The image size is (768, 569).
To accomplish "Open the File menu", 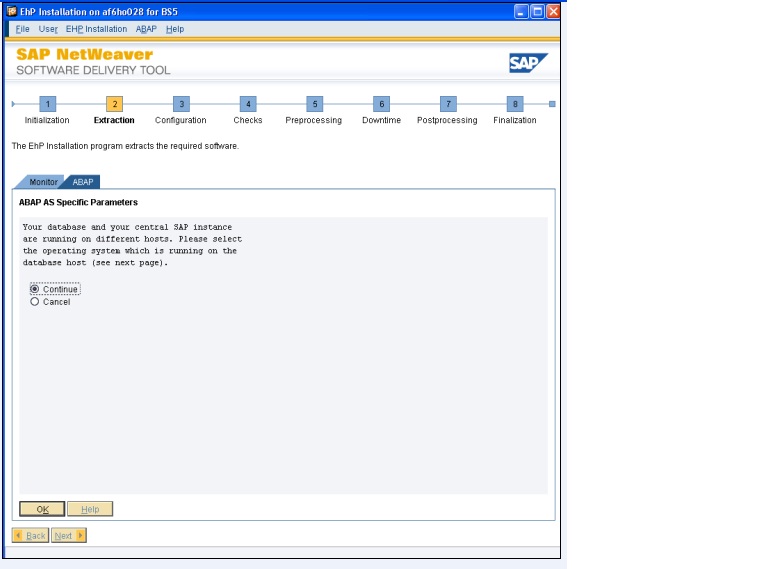I will 23,29.
